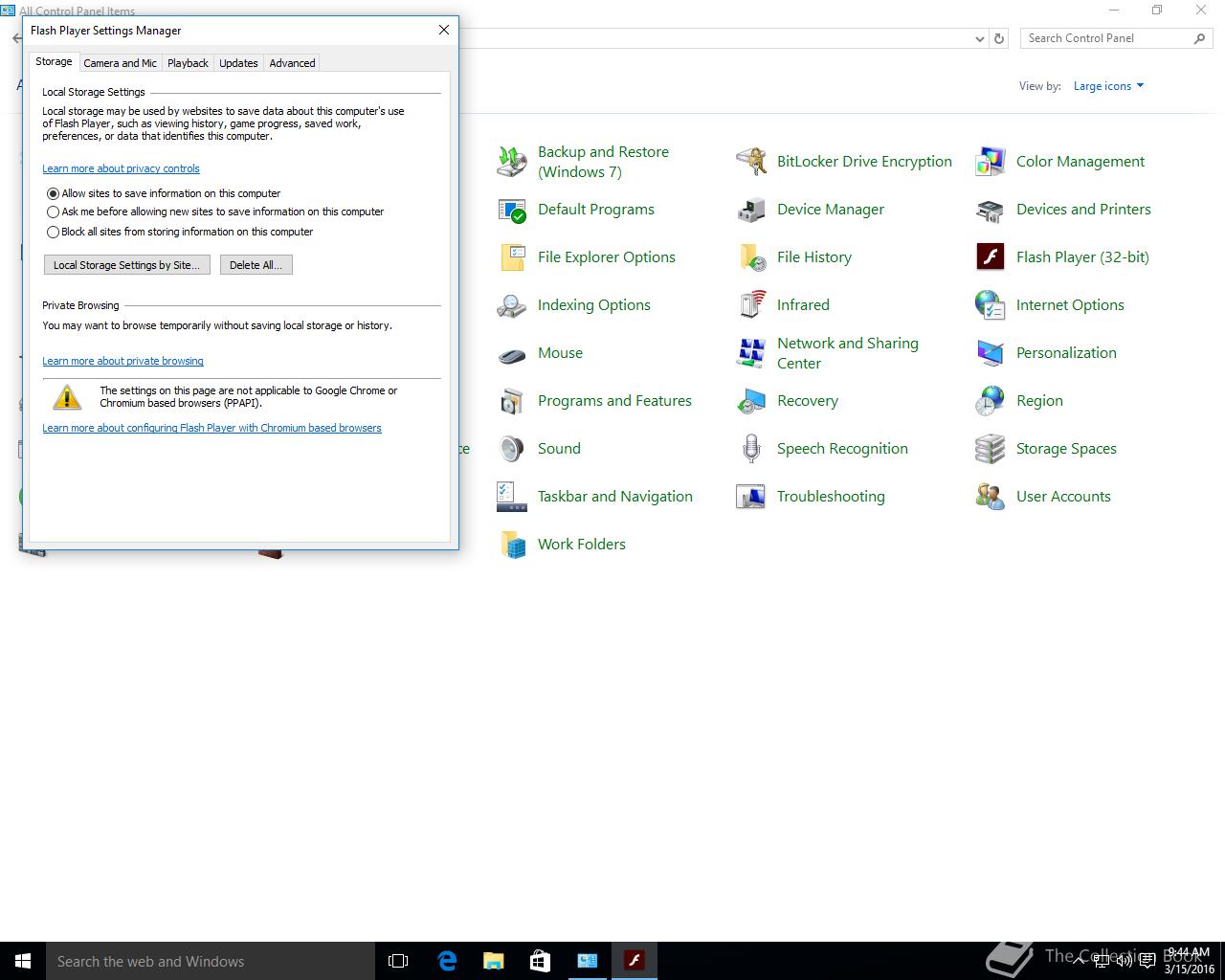Click the Network and Sharing Center icon
Image resolution: width=1225 pixels, height=980 pixels.
coord(751,353)
